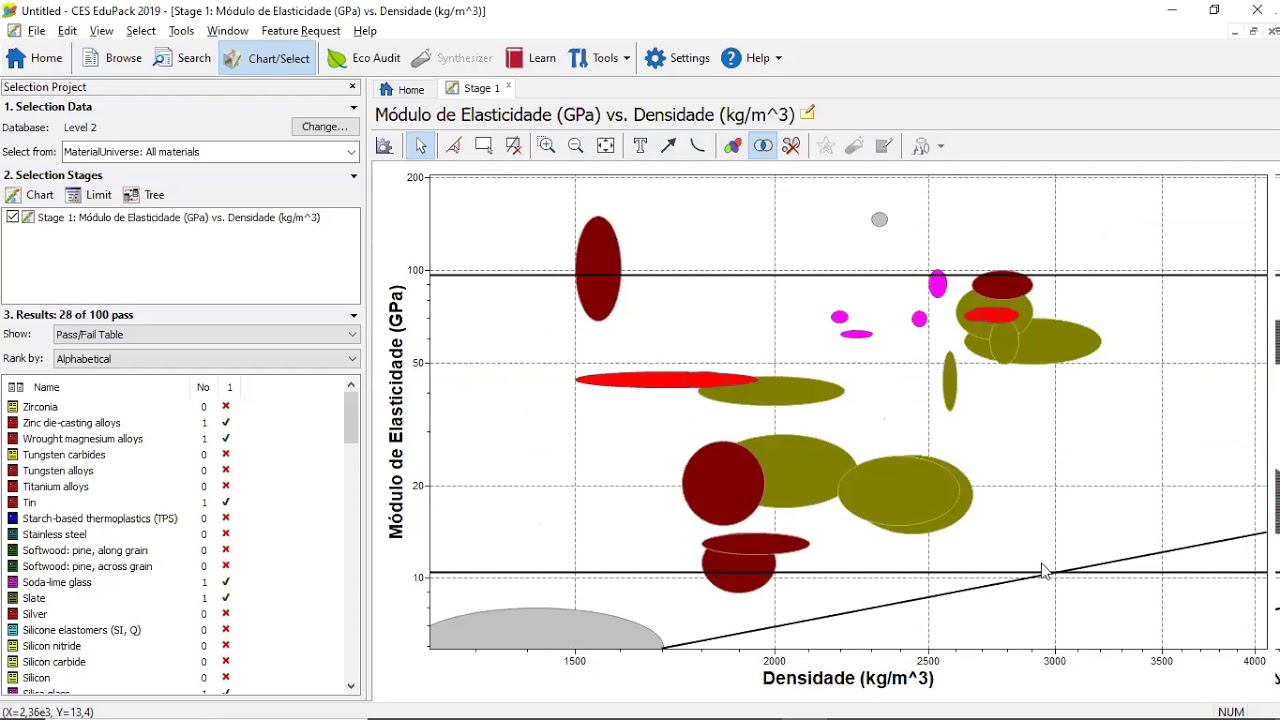Open the chart settings gear icon

[384, 146]
